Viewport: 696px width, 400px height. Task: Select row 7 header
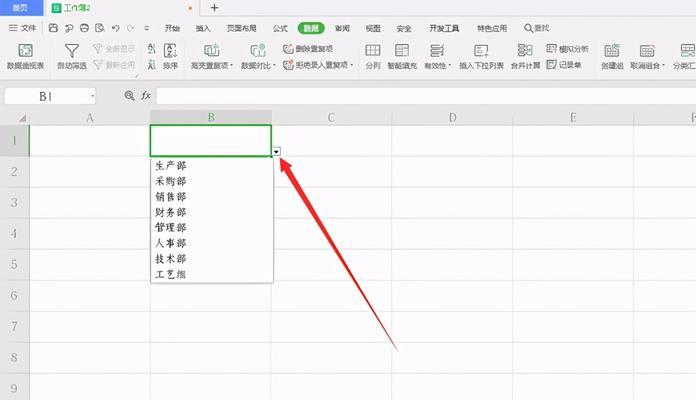point(15,326)
